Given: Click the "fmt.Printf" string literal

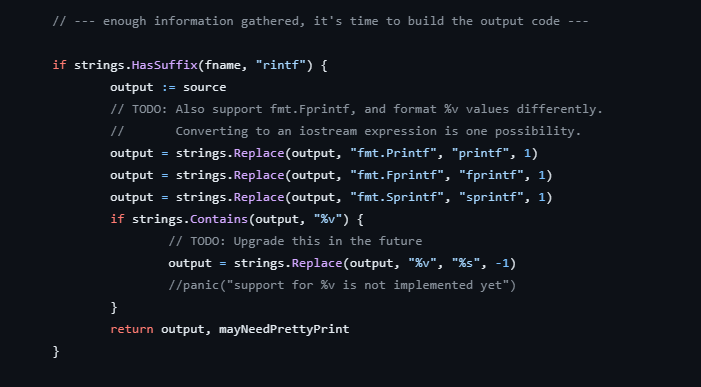Looking at the screenshot, I should (393, 153).
